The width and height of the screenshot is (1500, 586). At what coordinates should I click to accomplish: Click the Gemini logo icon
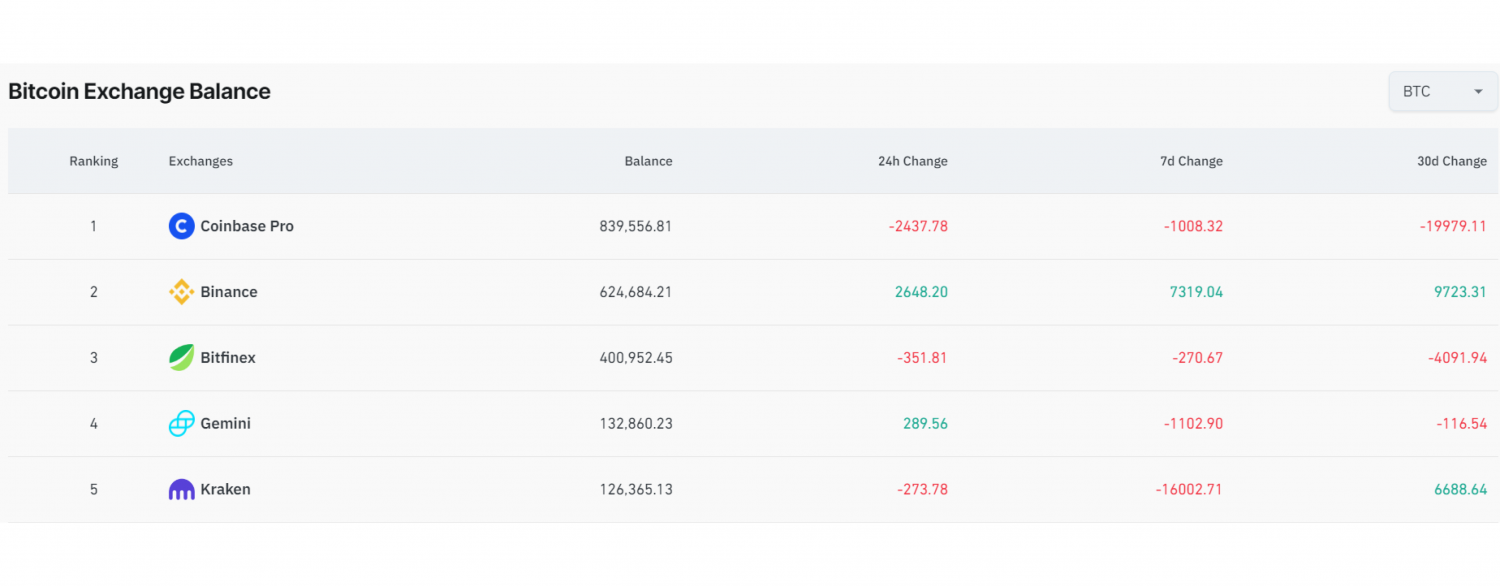[181, 424]
